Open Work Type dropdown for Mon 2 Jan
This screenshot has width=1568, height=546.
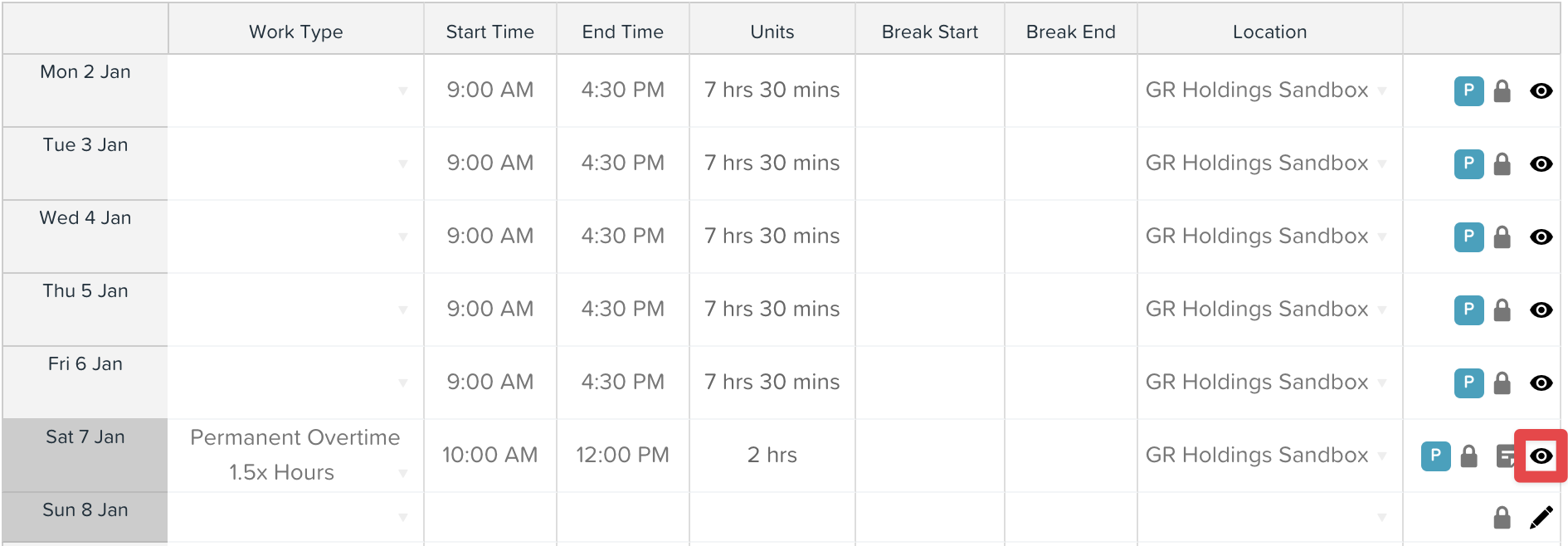(x=296, y=90)
